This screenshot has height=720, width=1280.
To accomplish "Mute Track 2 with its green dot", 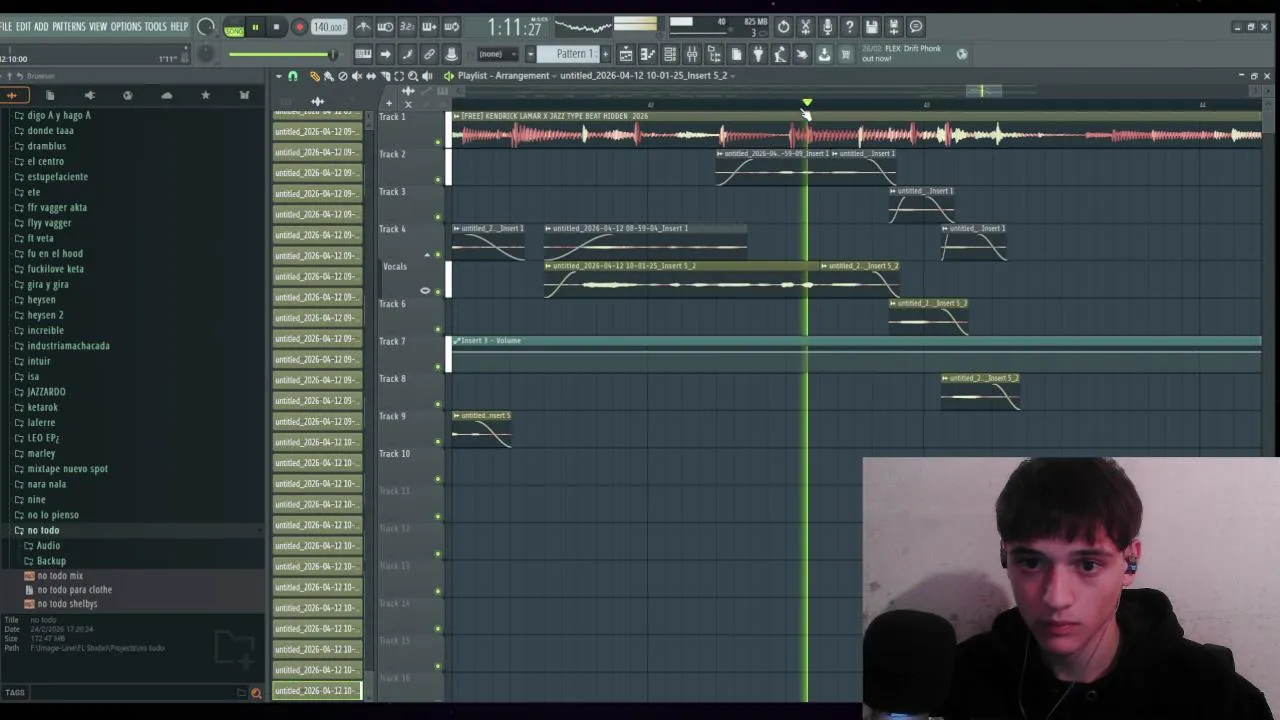I will [x=438, y=179].
